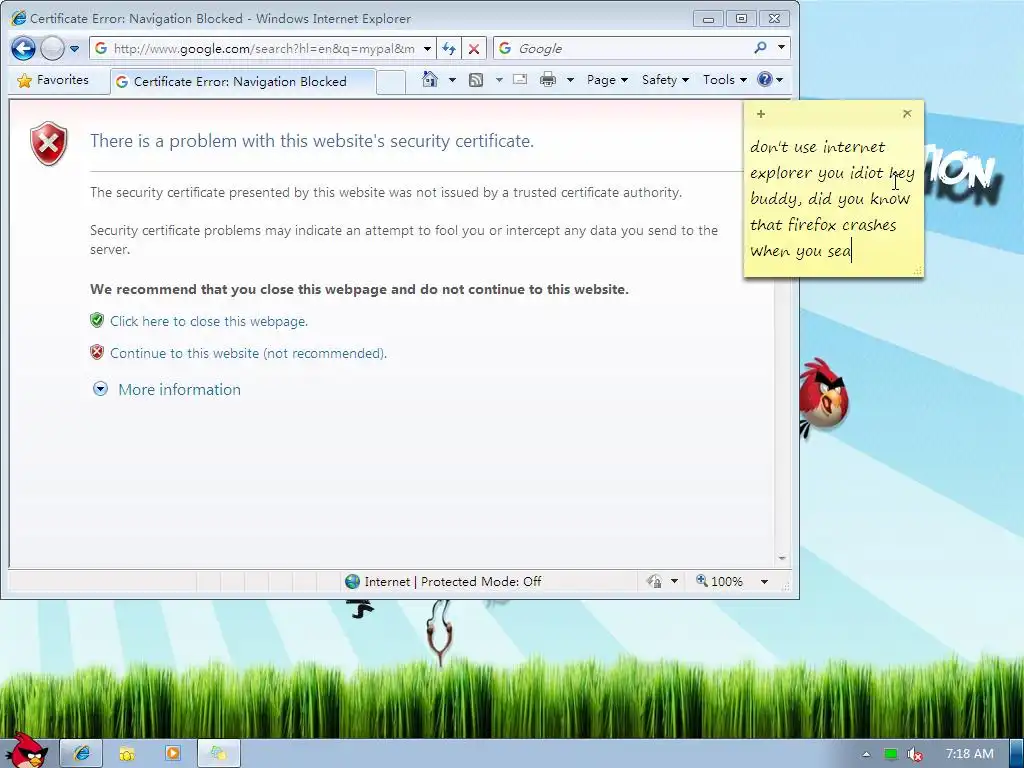This screenshot has width=1024, height=768.
Task: Click the RSS feeds icon
Action: pyautogui.click(x=476, y=80)
